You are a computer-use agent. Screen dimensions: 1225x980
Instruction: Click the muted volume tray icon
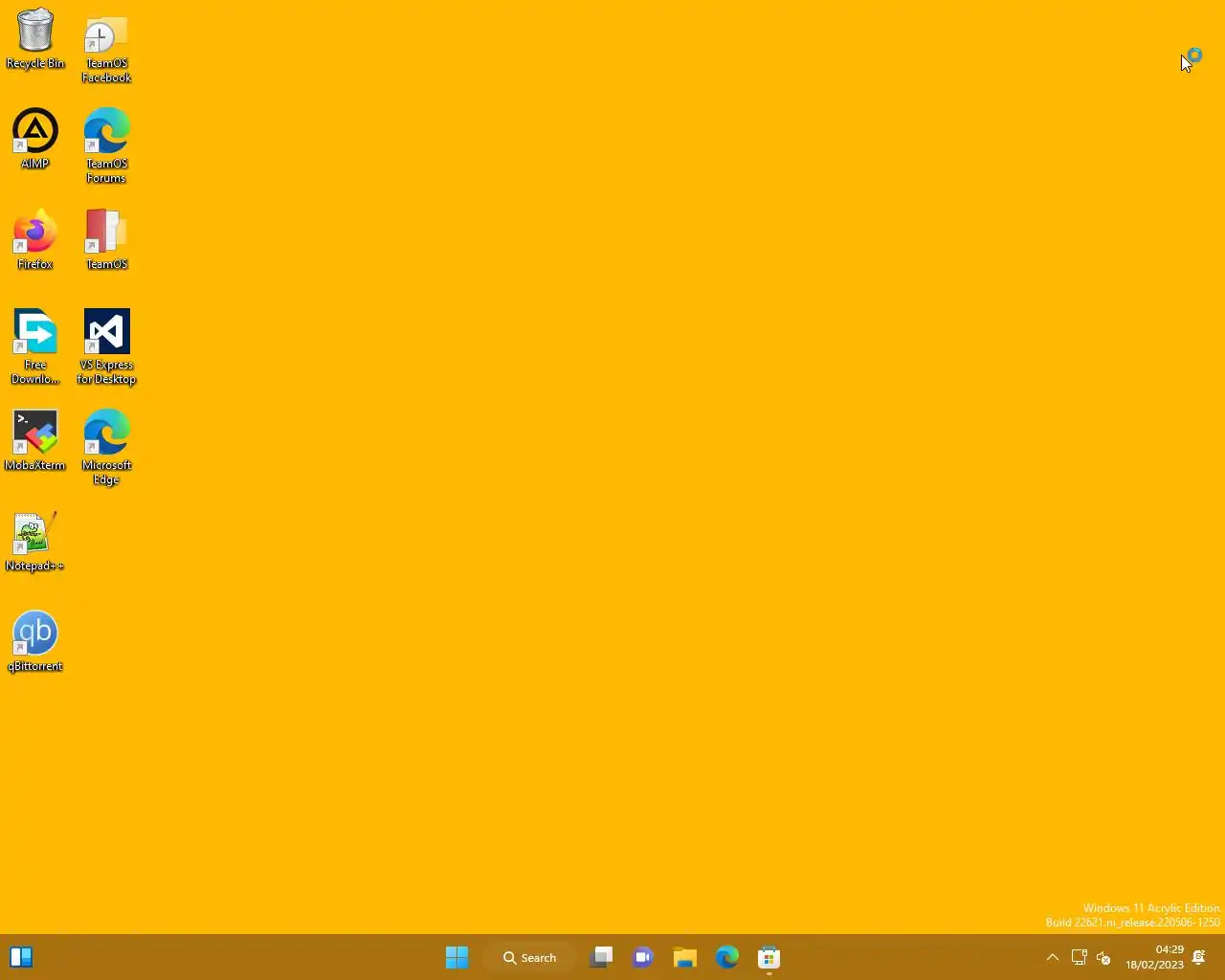[1103, 957]
